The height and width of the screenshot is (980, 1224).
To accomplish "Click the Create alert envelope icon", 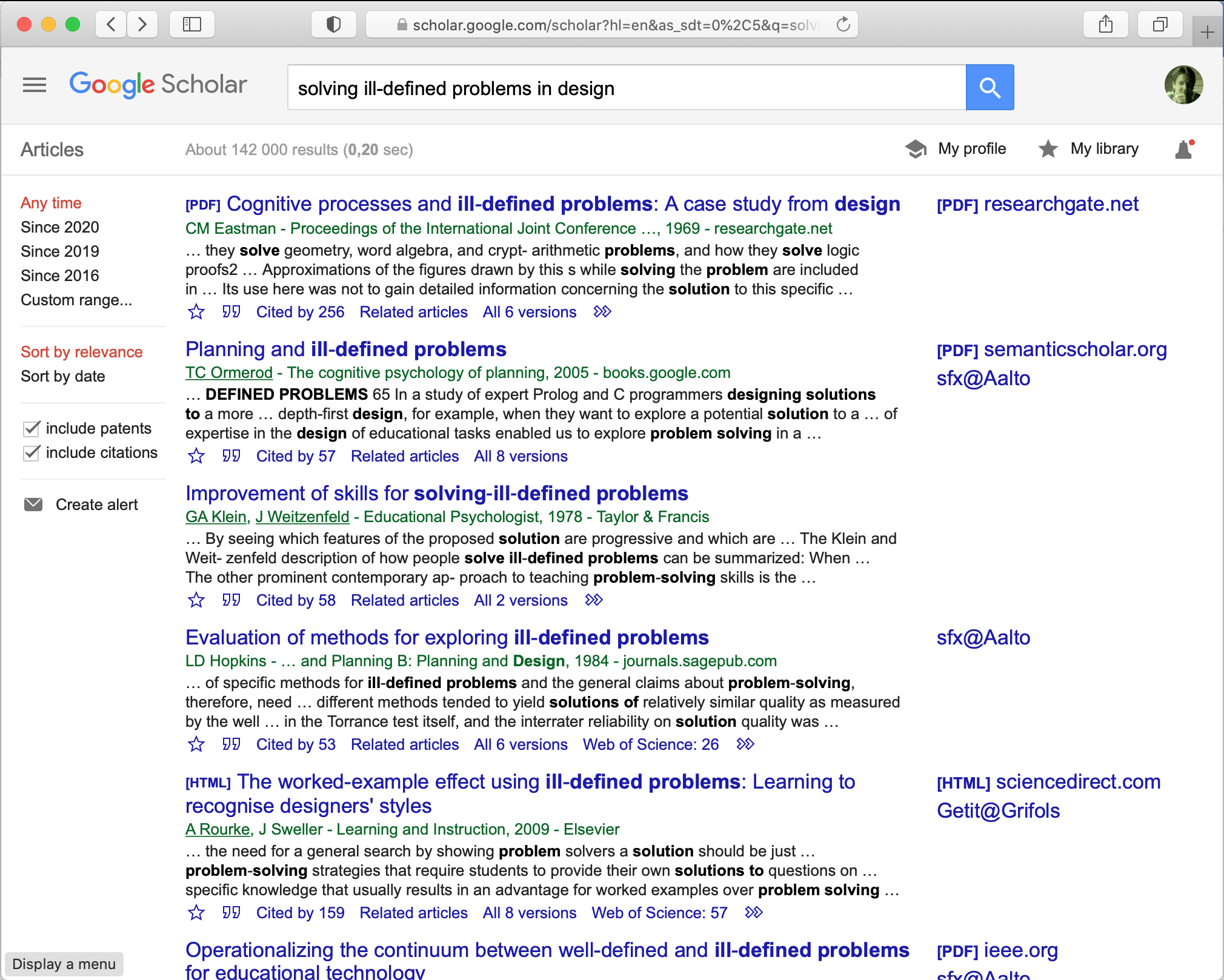I will tap(33, 505).
